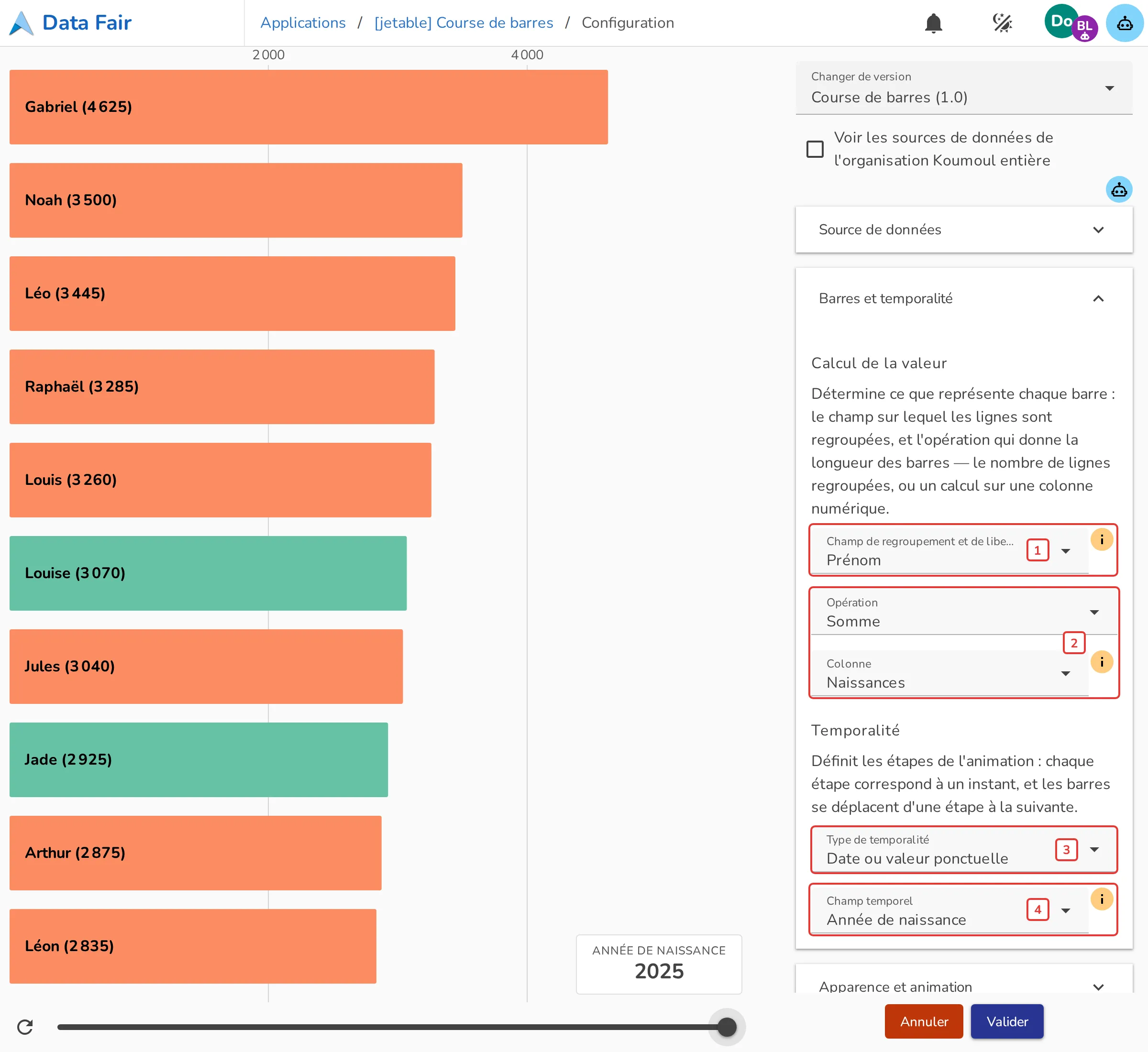Show info for Colonne field

pyautogui.click(x=1102, y=661)
